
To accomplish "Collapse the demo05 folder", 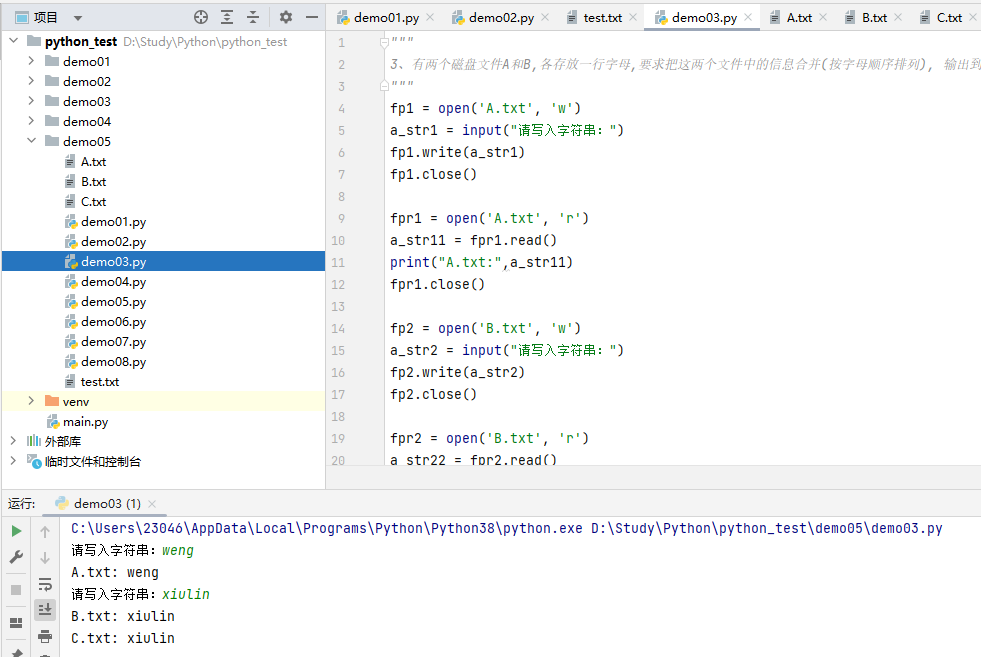I will (31, 141).
